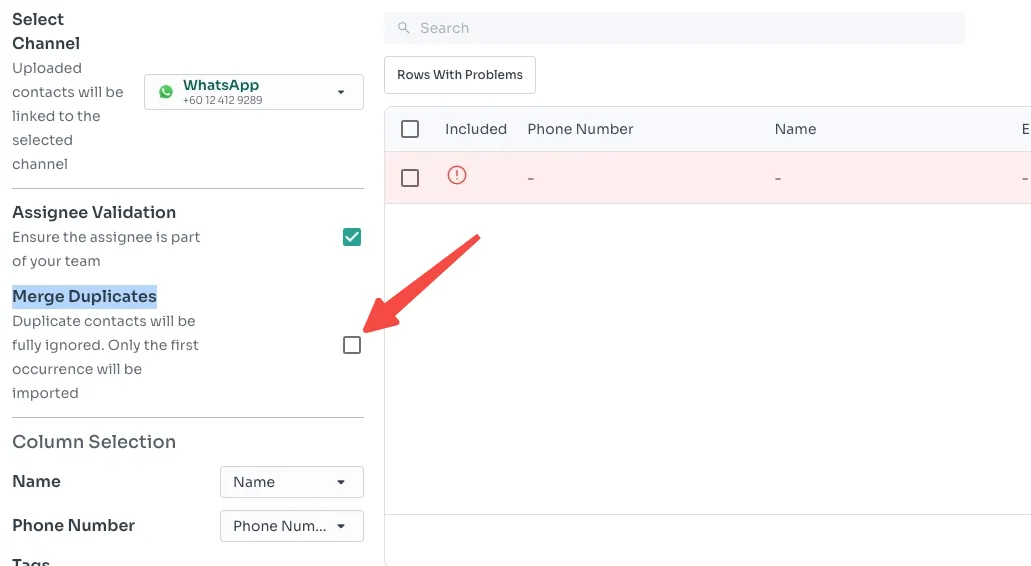Select the Phone Number cell in the red row

pos(531,178)
